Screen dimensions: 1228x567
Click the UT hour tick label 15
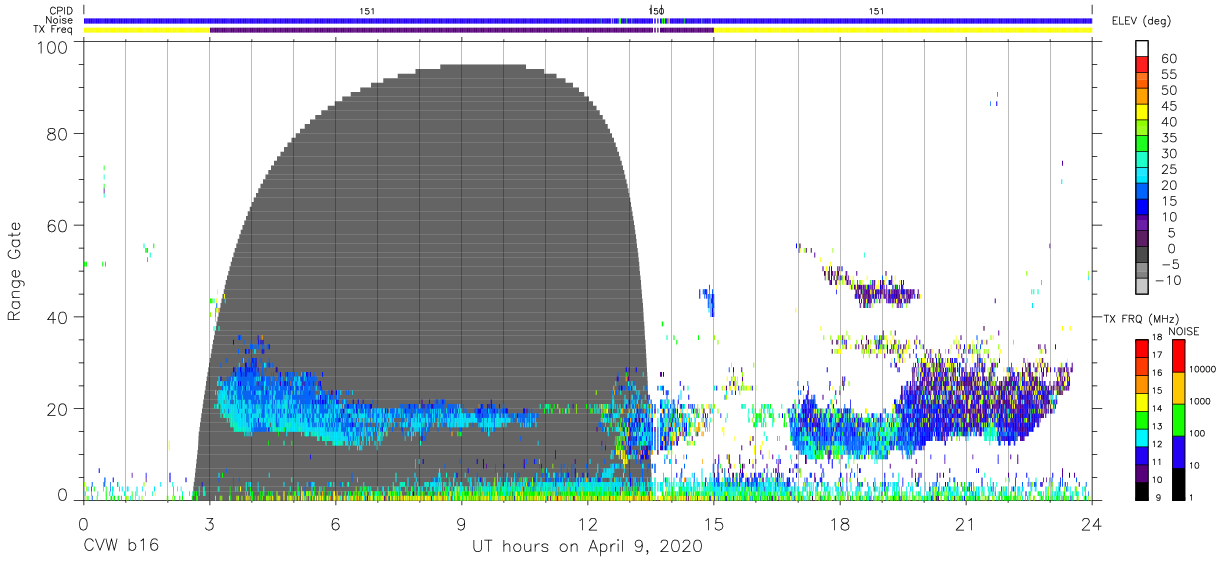tap(713, 524)
